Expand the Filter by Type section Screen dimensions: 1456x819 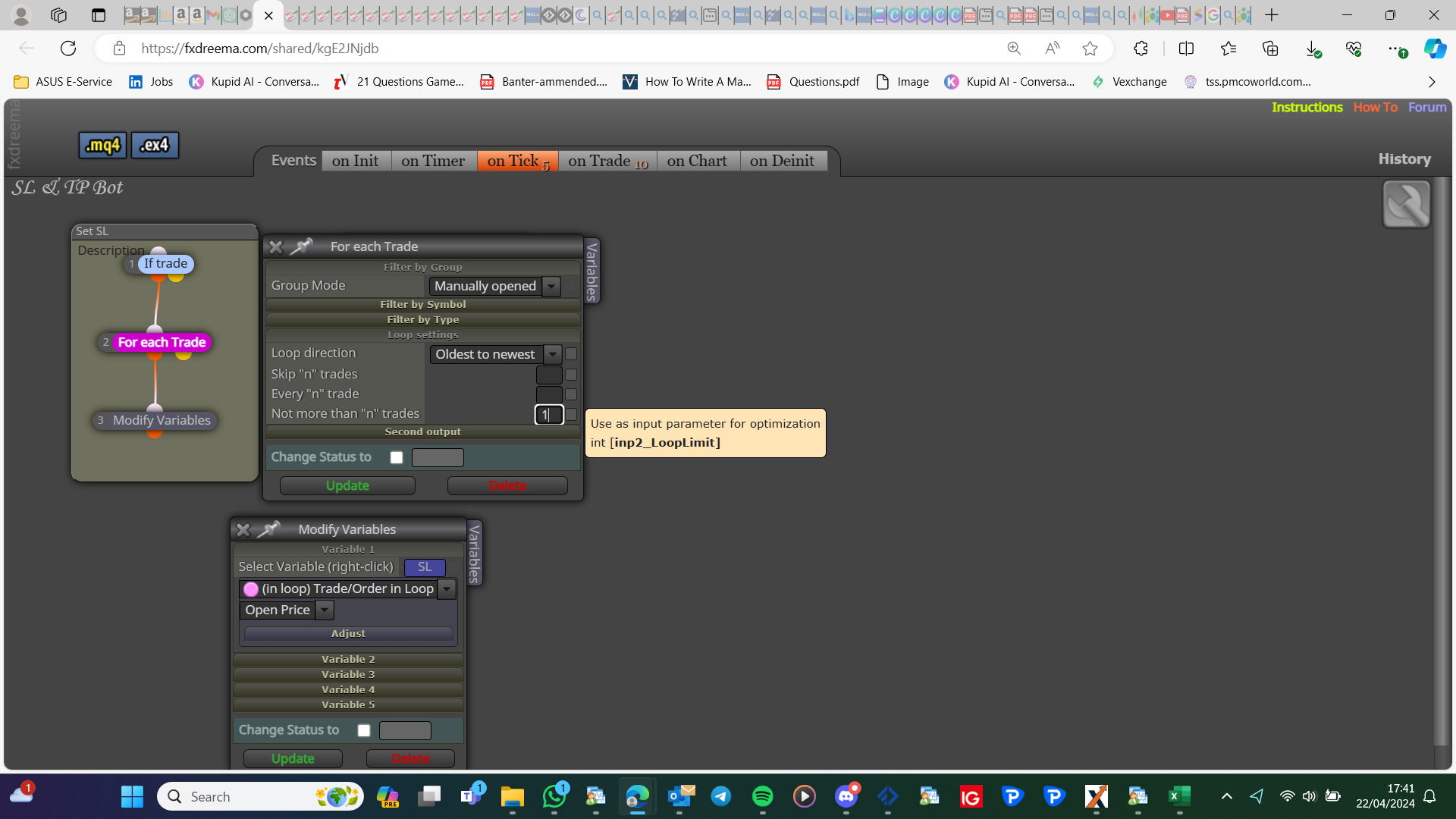pyautogui.click(x=423, y=320)
